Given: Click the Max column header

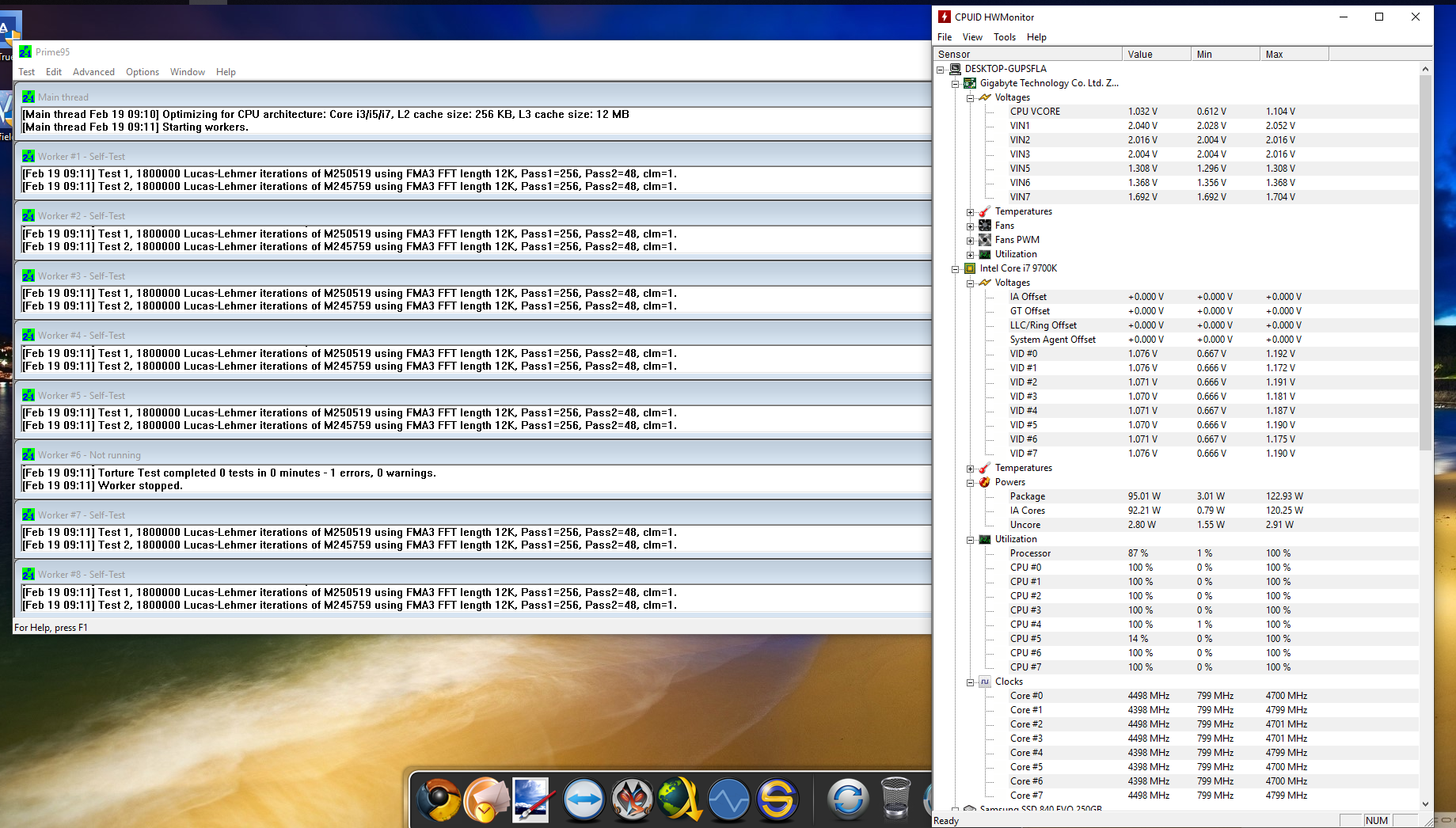Looking at the screenshot, I should (1294, 54).
